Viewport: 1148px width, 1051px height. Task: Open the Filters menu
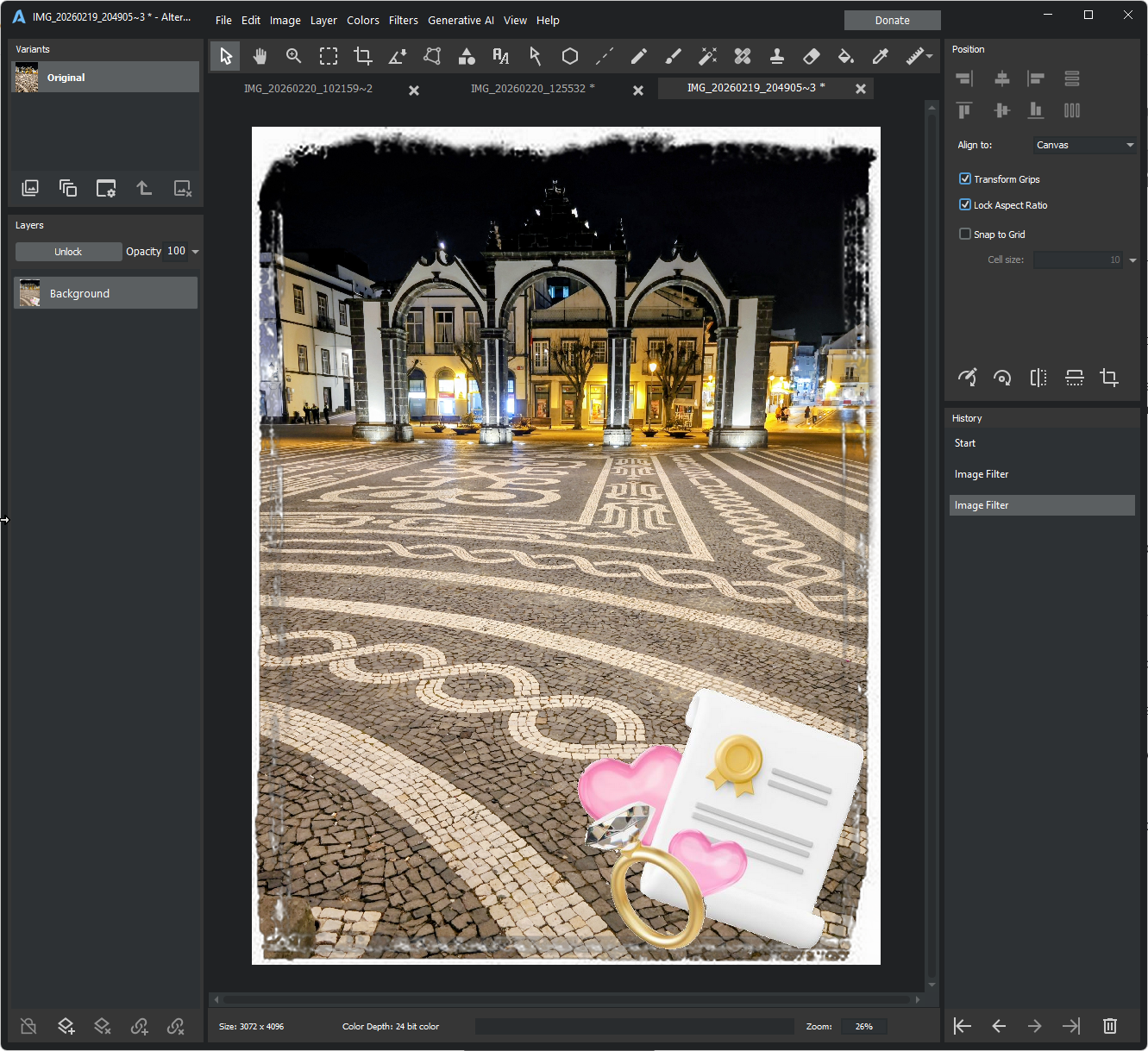403,21
